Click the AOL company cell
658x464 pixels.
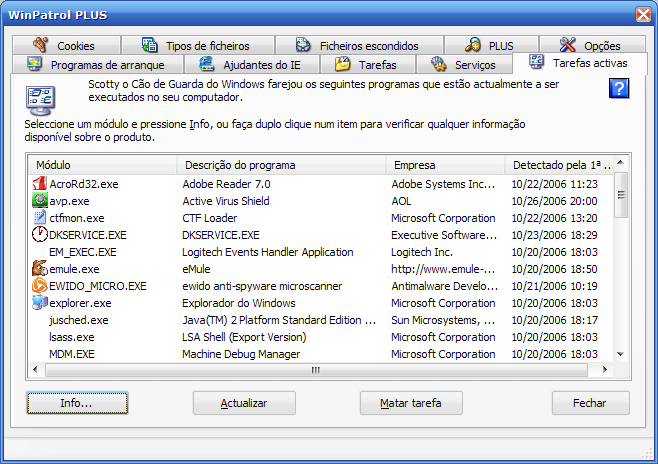tap(401, 201)
